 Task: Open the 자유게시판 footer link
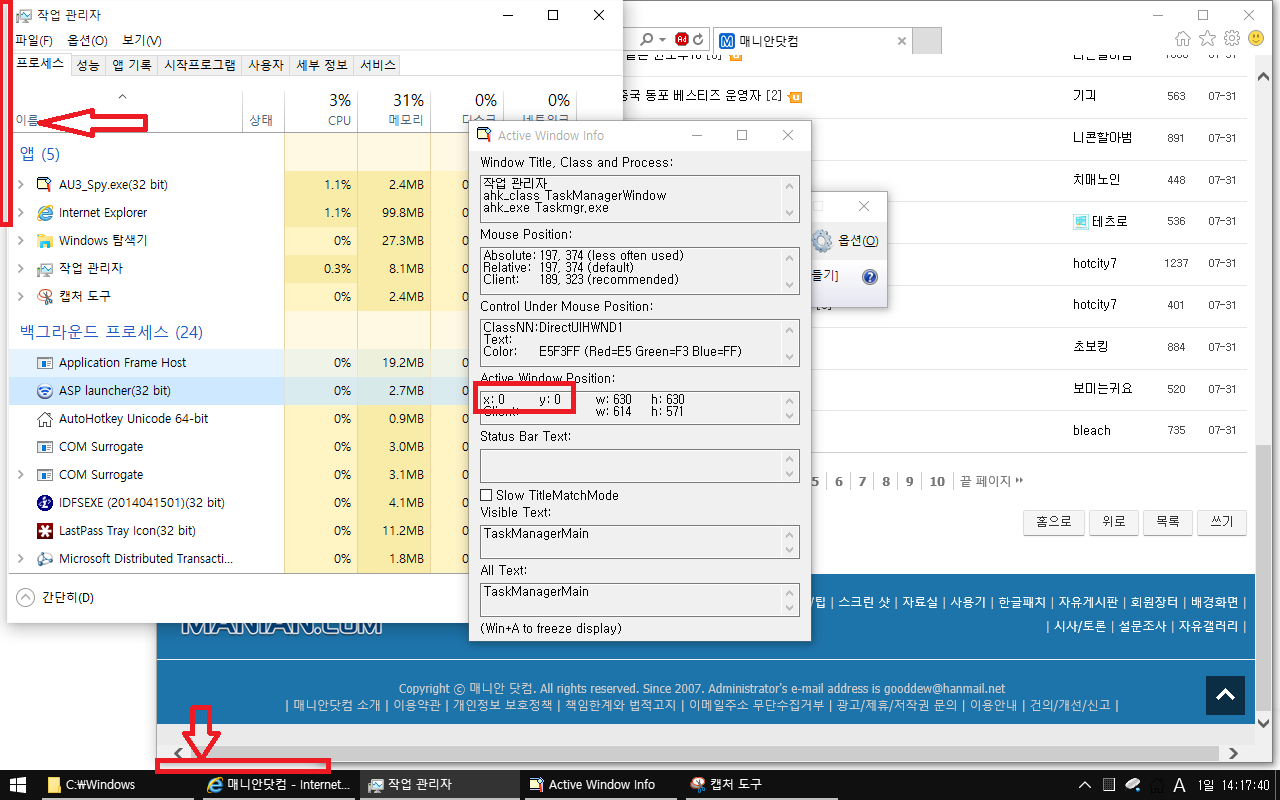[1090, 602]
